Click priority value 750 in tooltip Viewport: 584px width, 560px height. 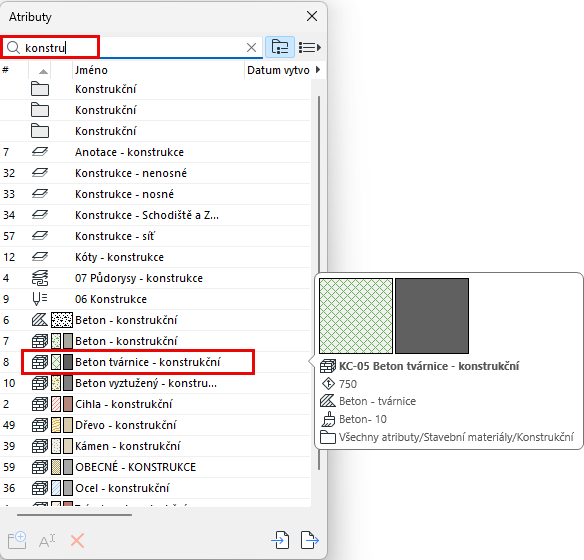coord(347,384)
